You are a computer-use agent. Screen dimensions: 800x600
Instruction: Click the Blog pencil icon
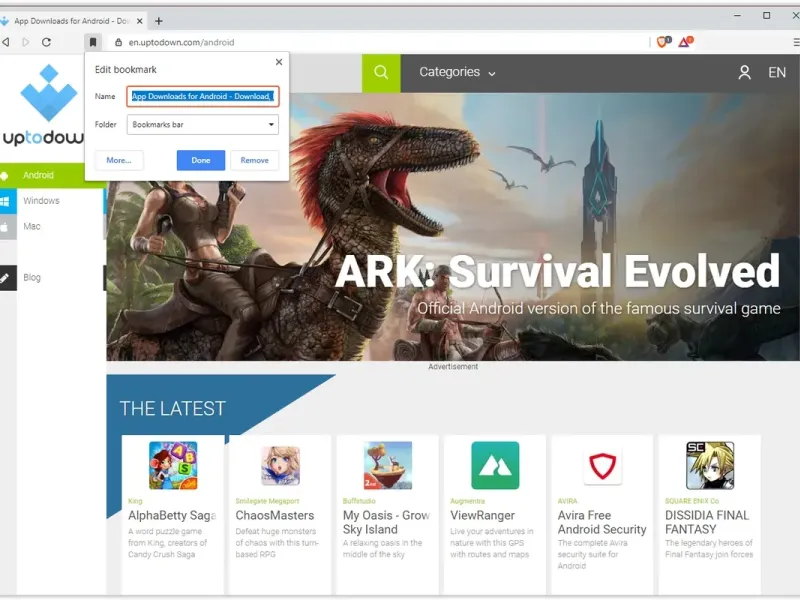pyautogui.click(x=5, y=278)
